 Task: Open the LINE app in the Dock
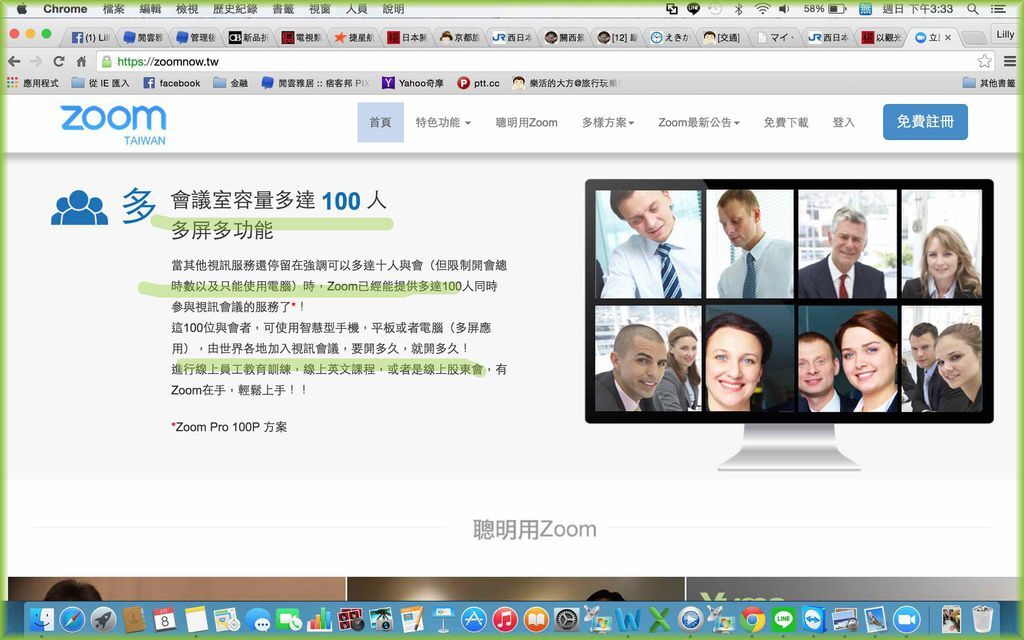(783, 618)
